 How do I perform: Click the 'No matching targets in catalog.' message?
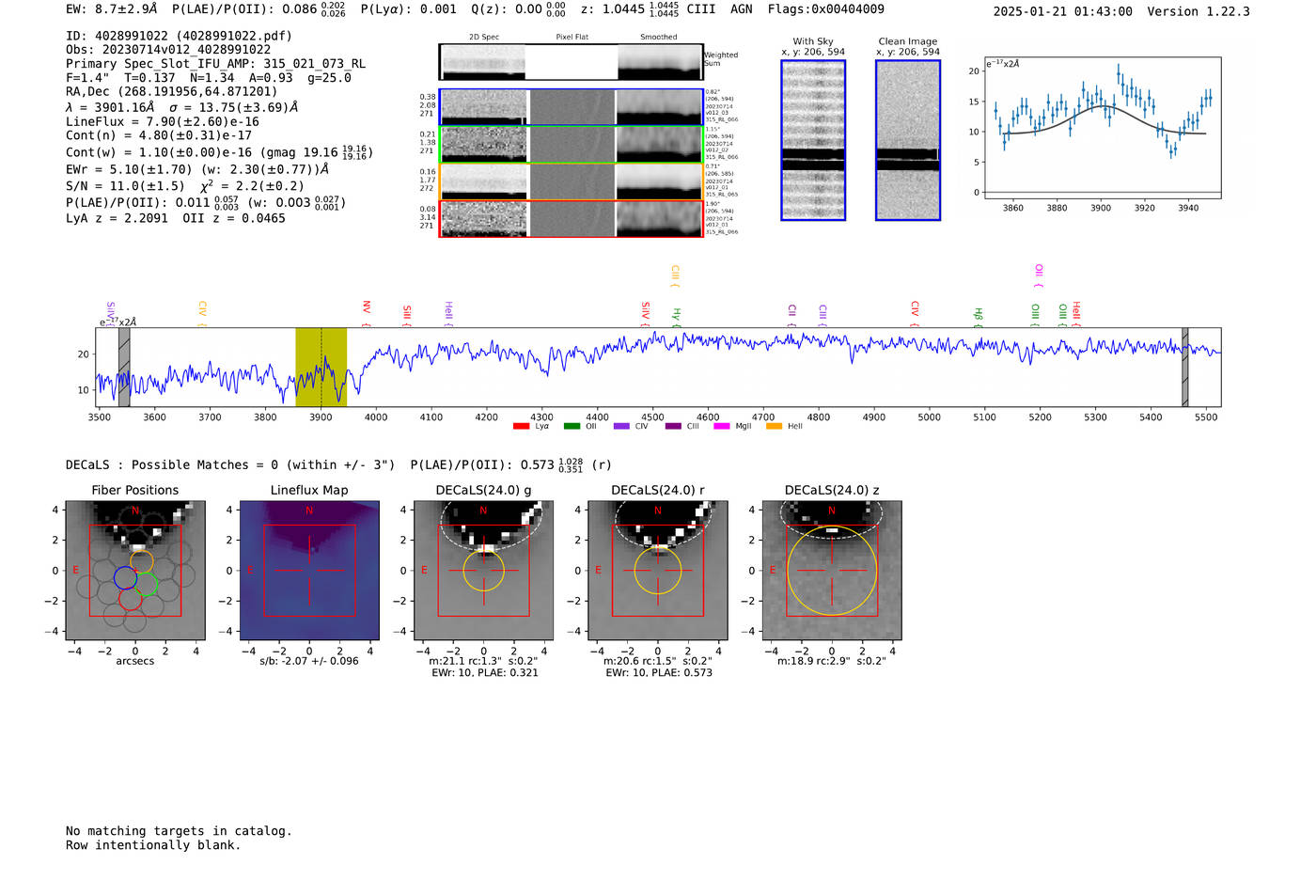(179, 831)
